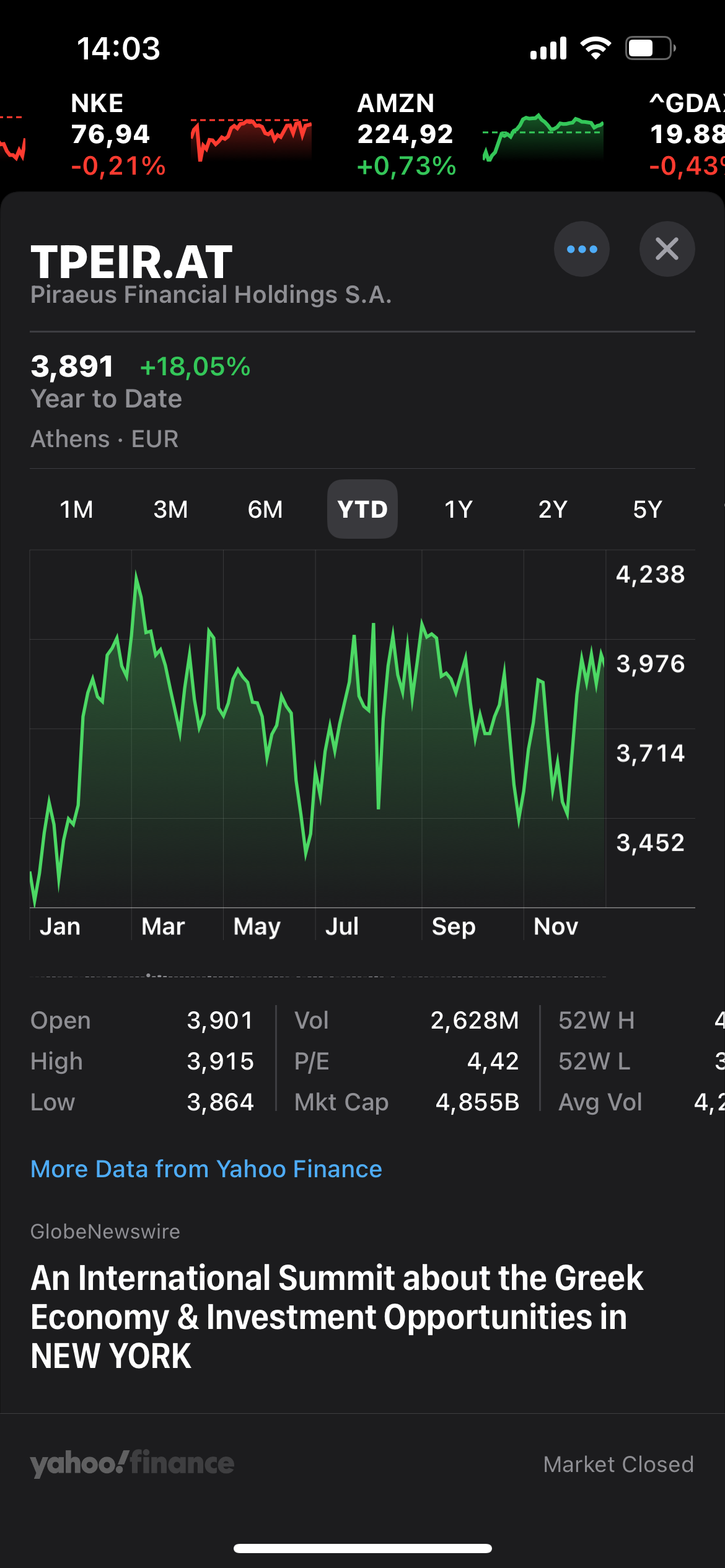Tap the Sep x-axis month label
725x1568 pixels.
(x=454, y=927)
